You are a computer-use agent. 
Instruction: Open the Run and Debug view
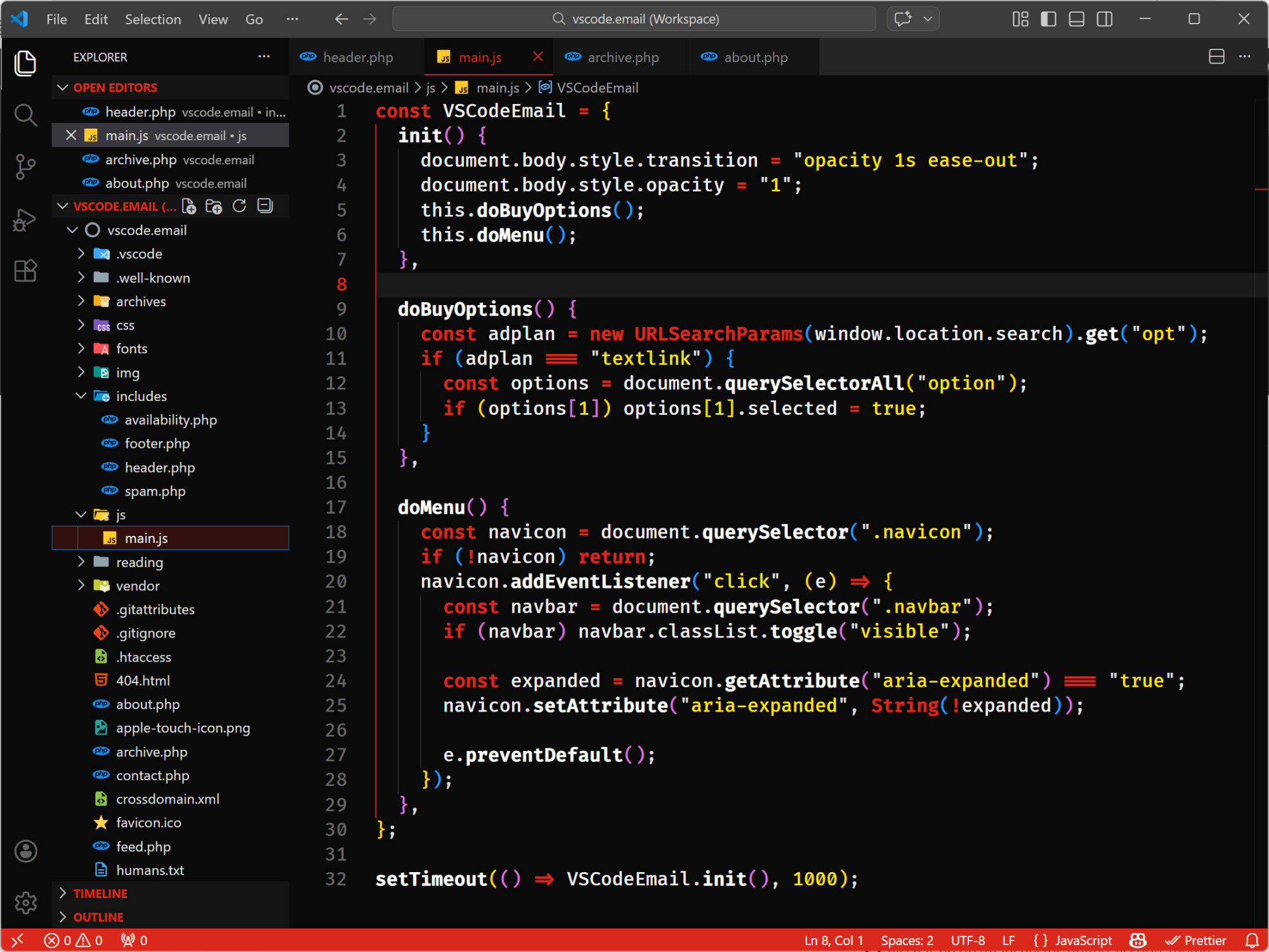pyautogui.click(x=25, y=219)
